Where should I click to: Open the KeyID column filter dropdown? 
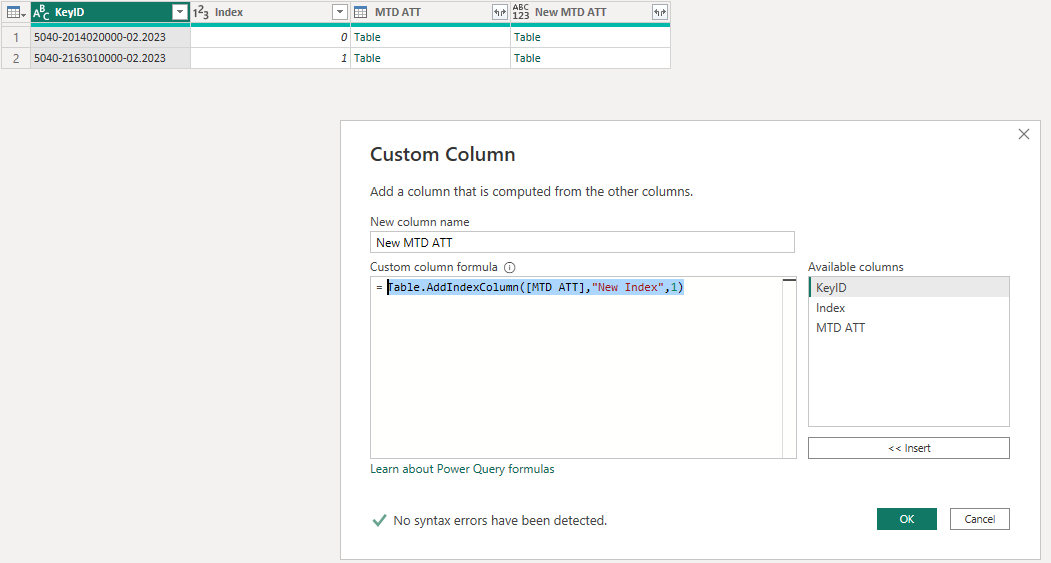(x=180, y=12)
